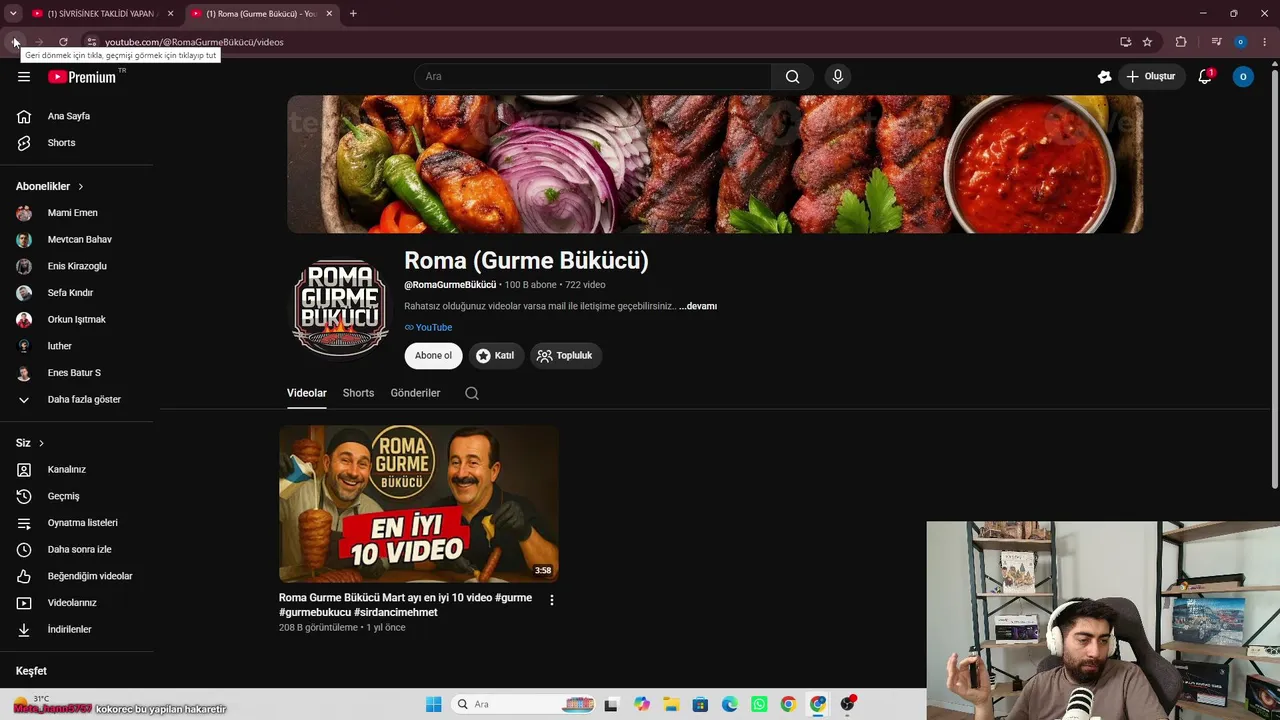Expand the Siz section
This screenshot has width=1280, height=720.
[30, 443]
